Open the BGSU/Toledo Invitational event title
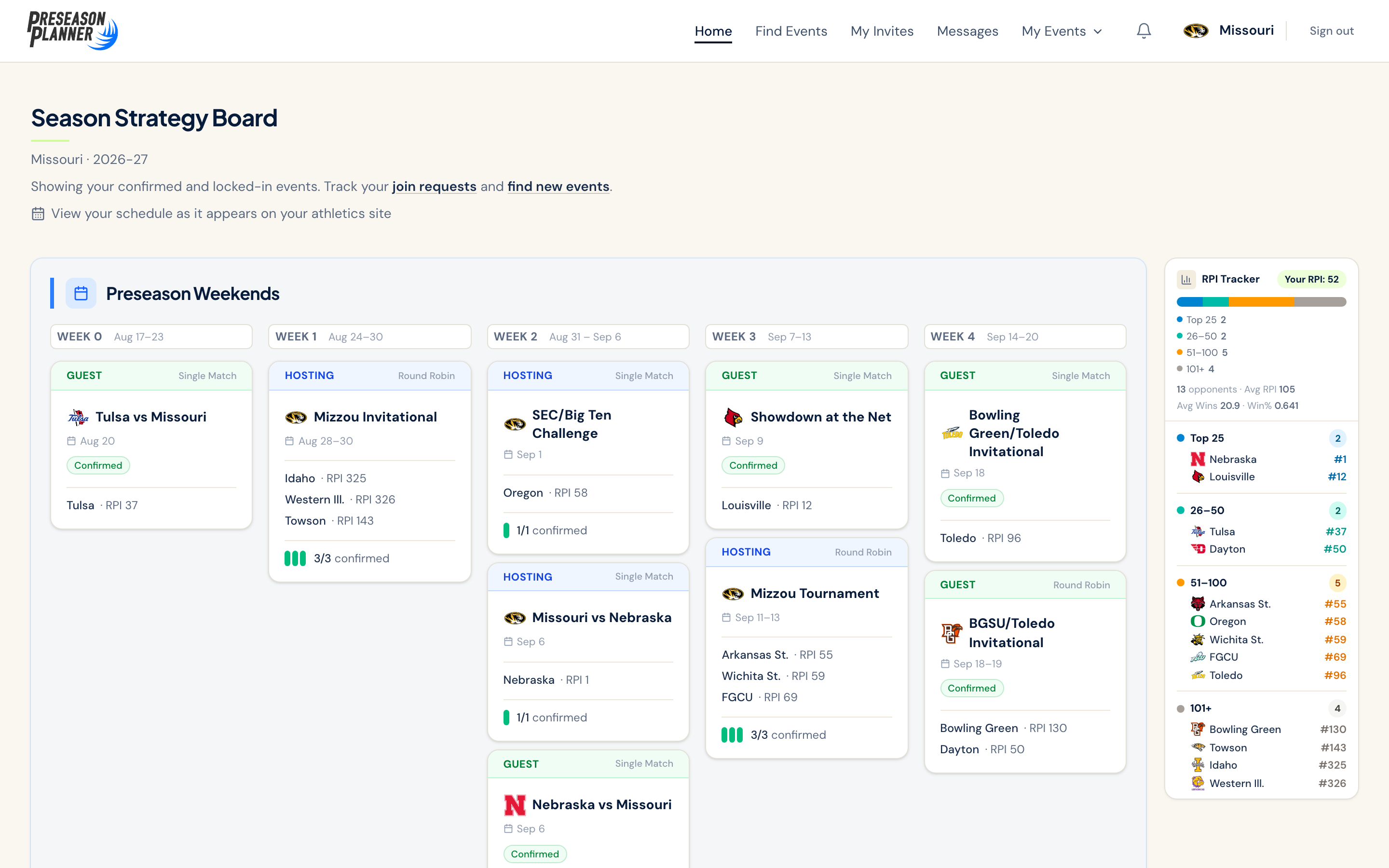 (x=1011, y=633)
